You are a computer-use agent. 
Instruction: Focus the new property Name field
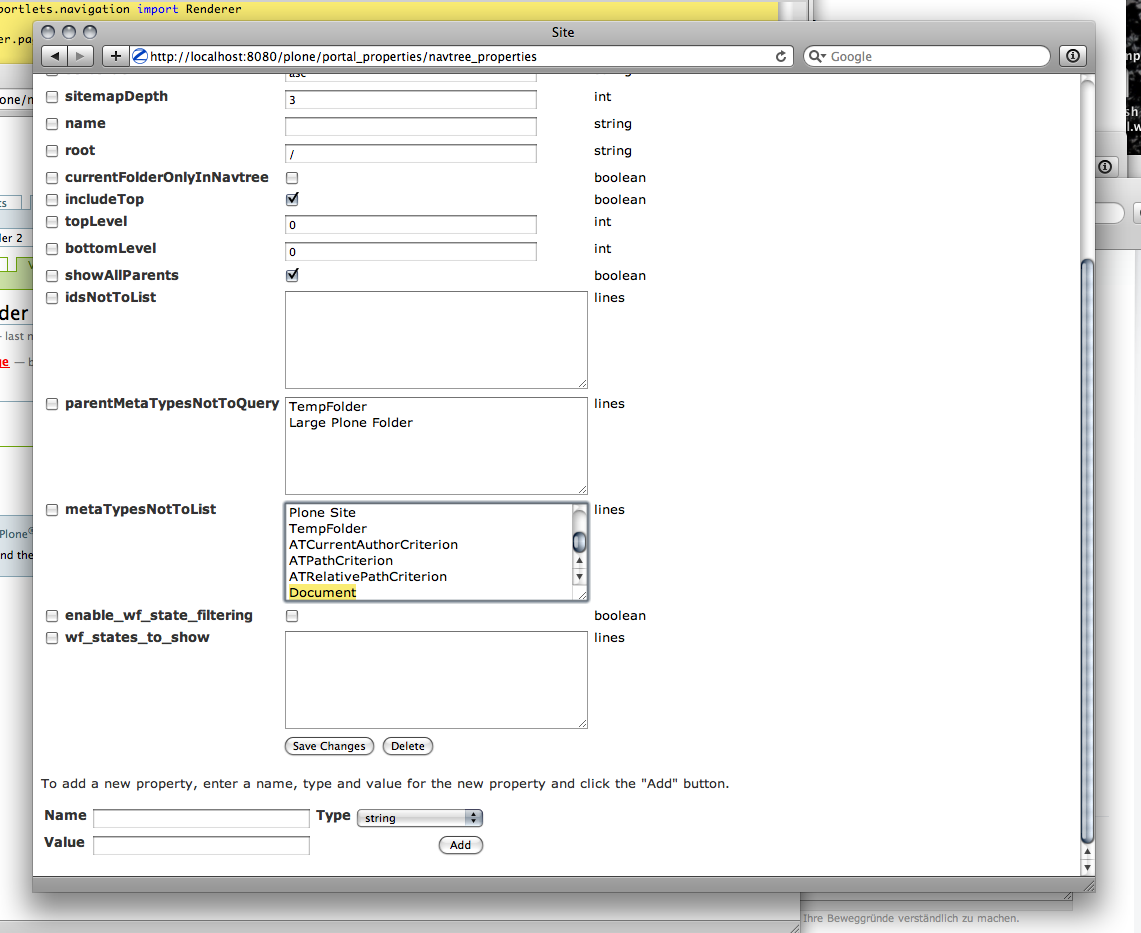(201, 818)
